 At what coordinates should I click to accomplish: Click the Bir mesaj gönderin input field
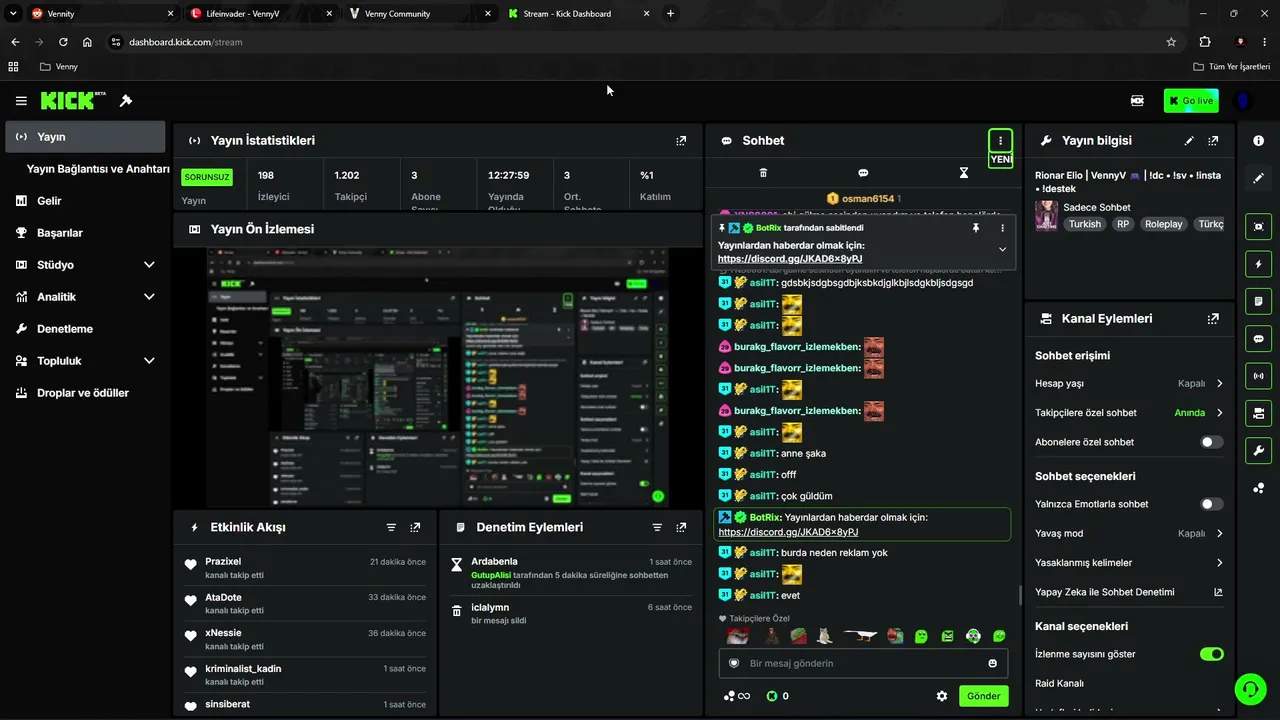click(x=861, y=663)
